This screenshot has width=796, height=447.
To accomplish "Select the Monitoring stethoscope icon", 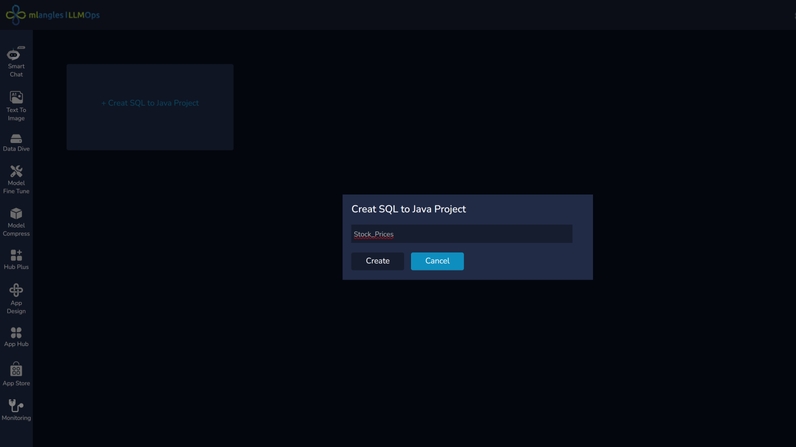I will 16,405.
